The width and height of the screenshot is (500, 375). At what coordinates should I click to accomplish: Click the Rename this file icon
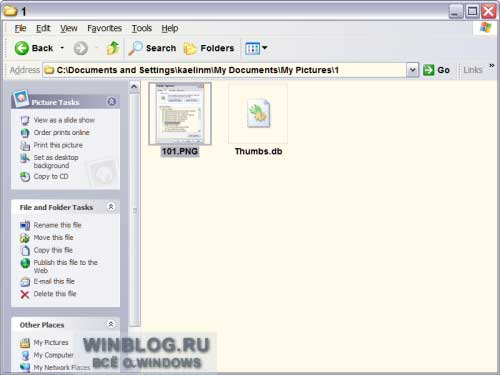(x=25, y=226)
